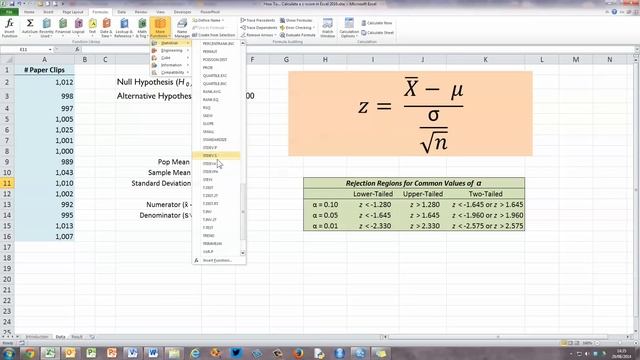
Task: Open the Date & Time functions library
Action: pyautogui.click(x=107, y=28)
